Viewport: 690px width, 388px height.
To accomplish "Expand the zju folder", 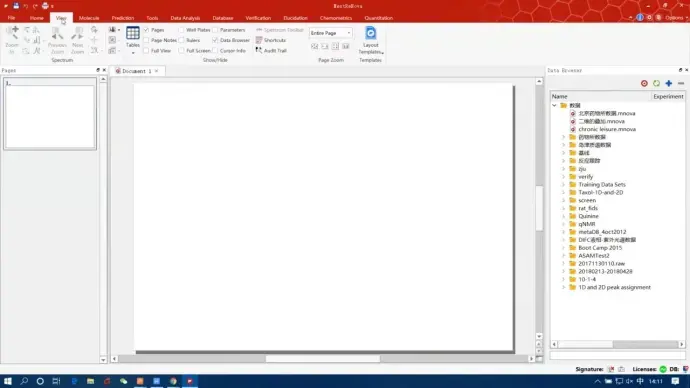I will coord(563,168).
